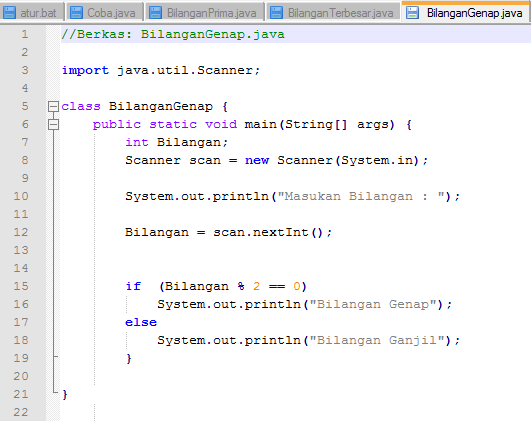Click the closing brace on line 21

pyautogui.click(x=65, y=394)
